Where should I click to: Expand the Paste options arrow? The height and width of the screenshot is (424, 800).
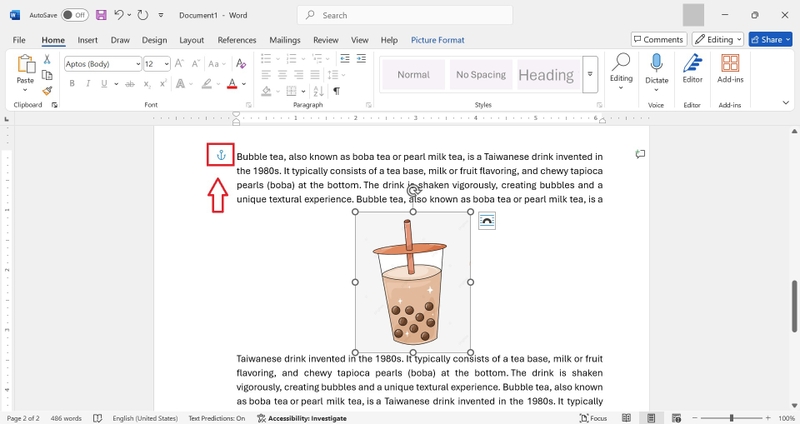coord(25,90)
